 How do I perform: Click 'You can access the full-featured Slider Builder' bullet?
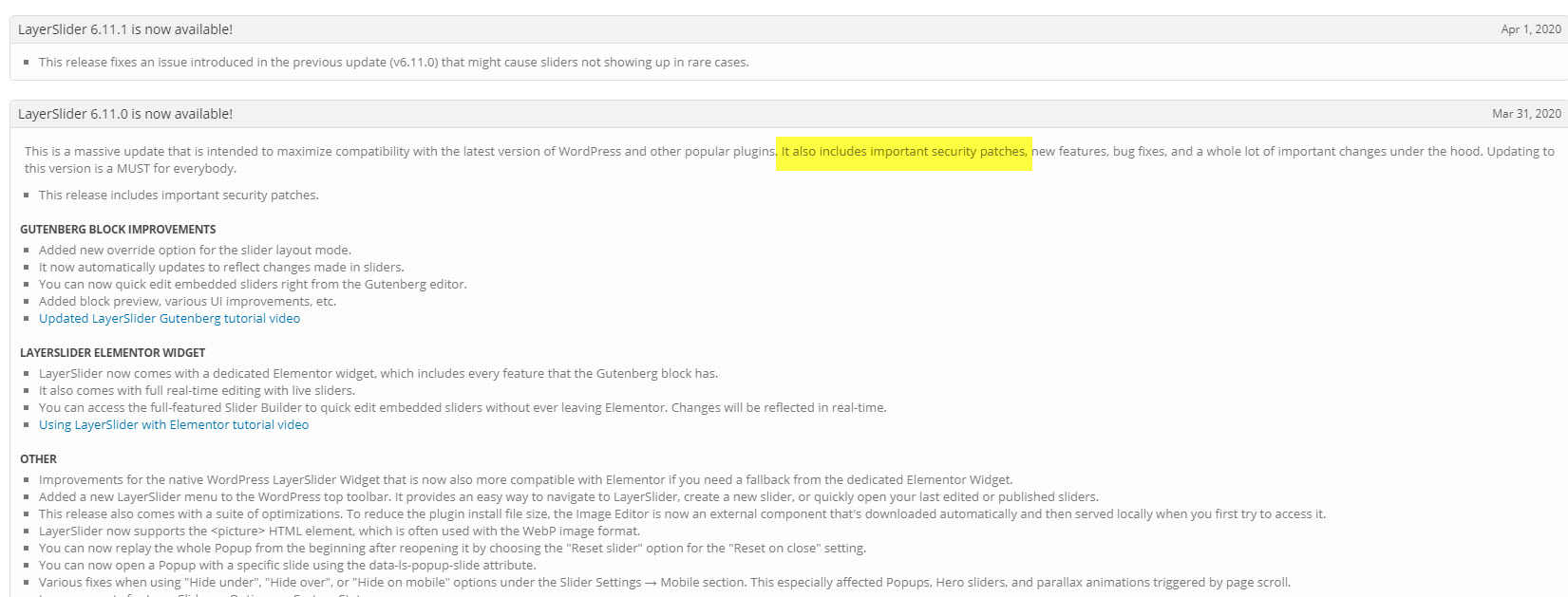point(463,408)
